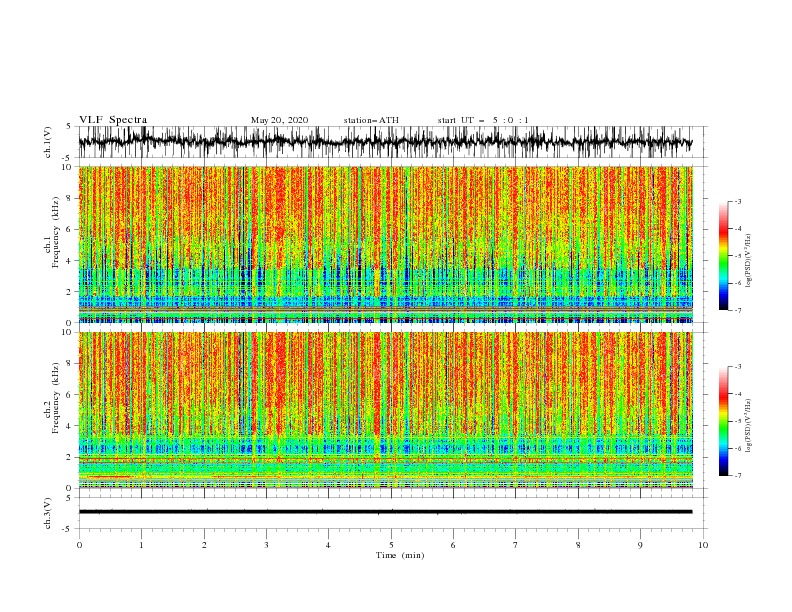Click the time axis tick label '7'
This screenshot has height=612, width=792.
point(516,545)
